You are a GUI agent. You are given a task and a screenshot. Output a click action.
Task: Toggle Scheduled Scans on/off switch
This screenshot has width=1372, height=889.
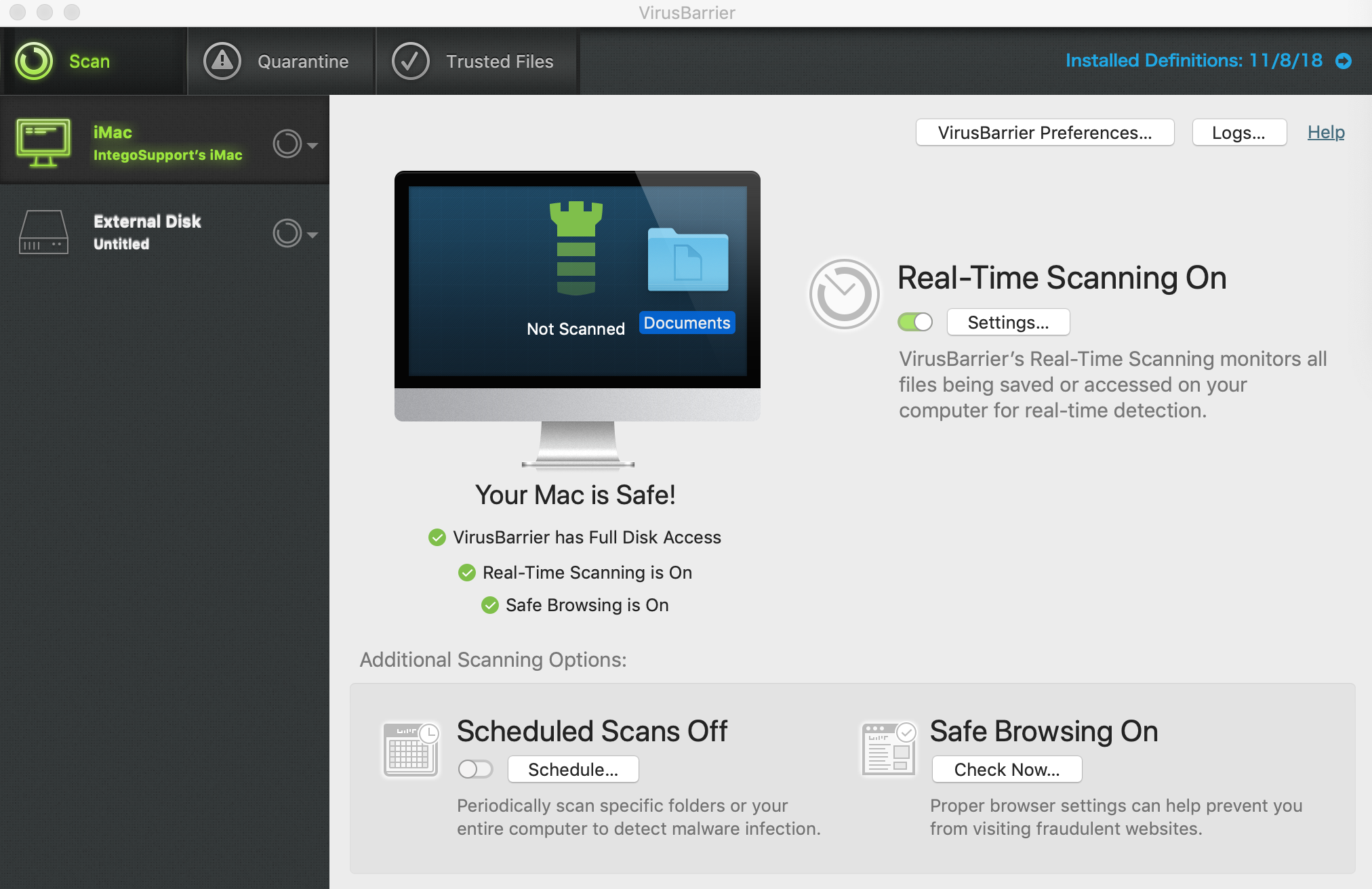coord(474,769)
